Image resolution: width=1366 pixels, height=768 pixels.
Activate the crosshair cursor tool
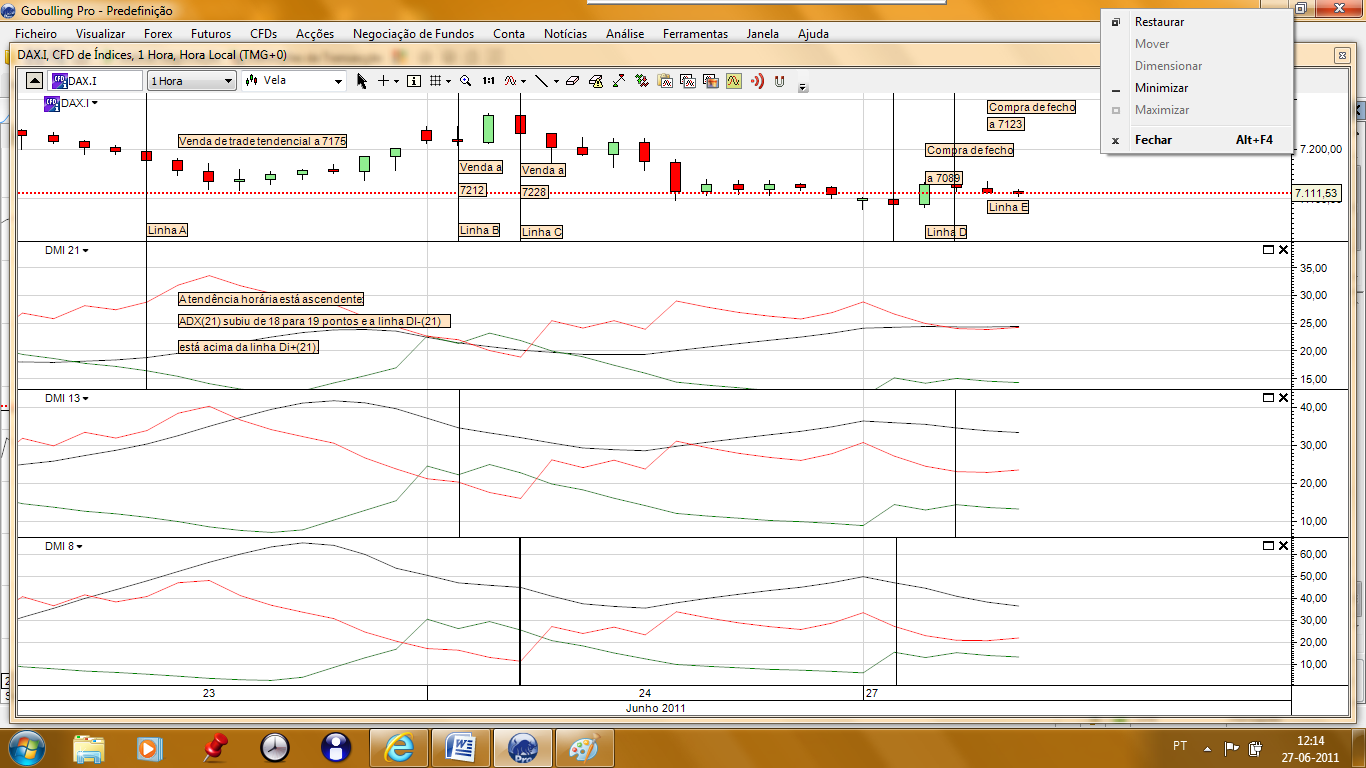click(383, 81)
